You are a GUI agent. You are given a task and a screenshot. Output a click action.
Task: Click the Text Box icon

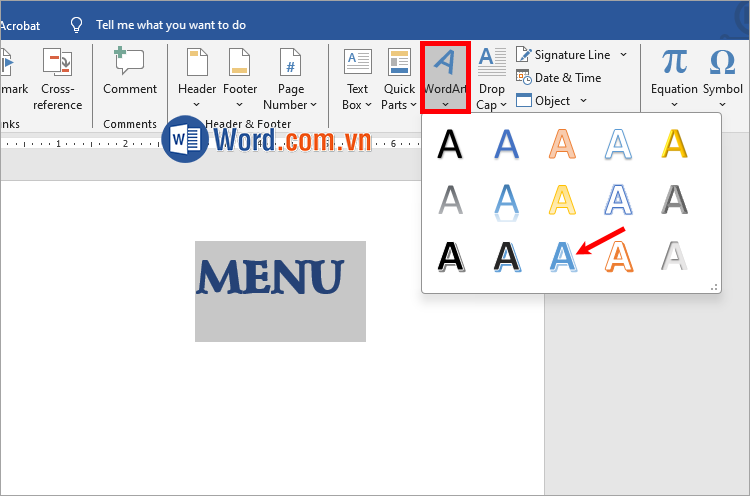[x=358, y=62]
